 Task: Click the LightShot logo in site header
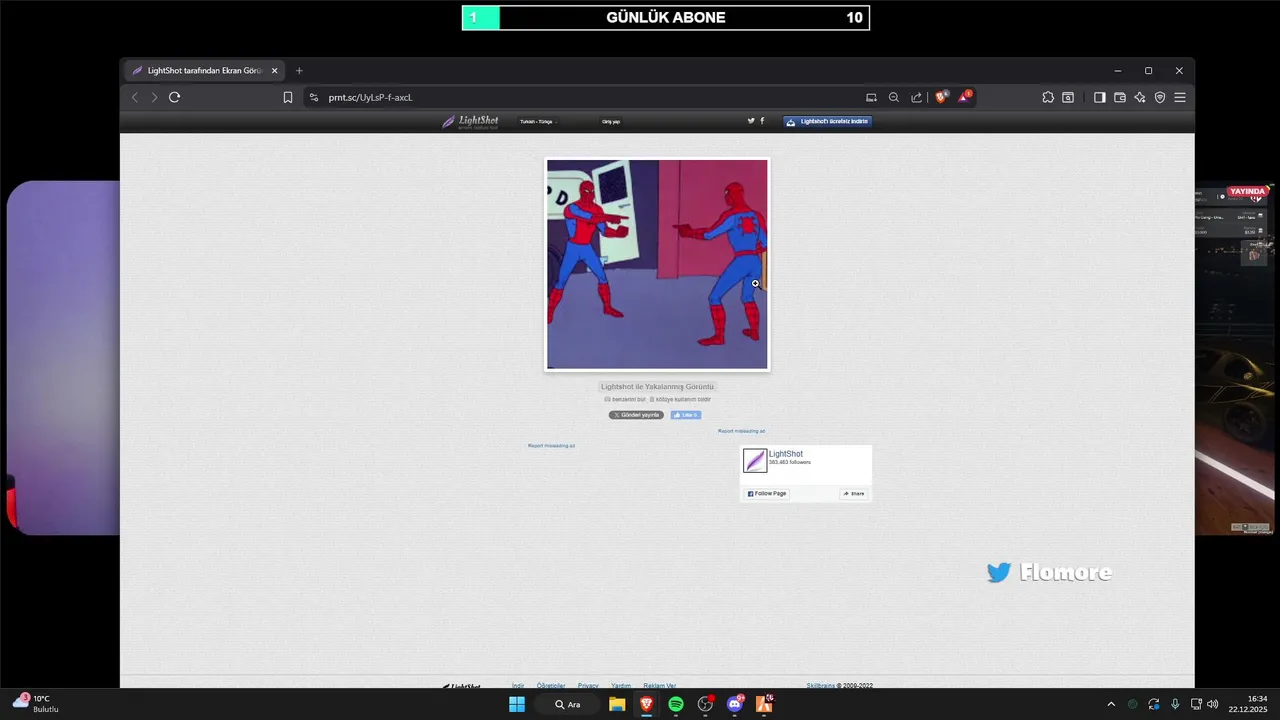click(470, 121)
